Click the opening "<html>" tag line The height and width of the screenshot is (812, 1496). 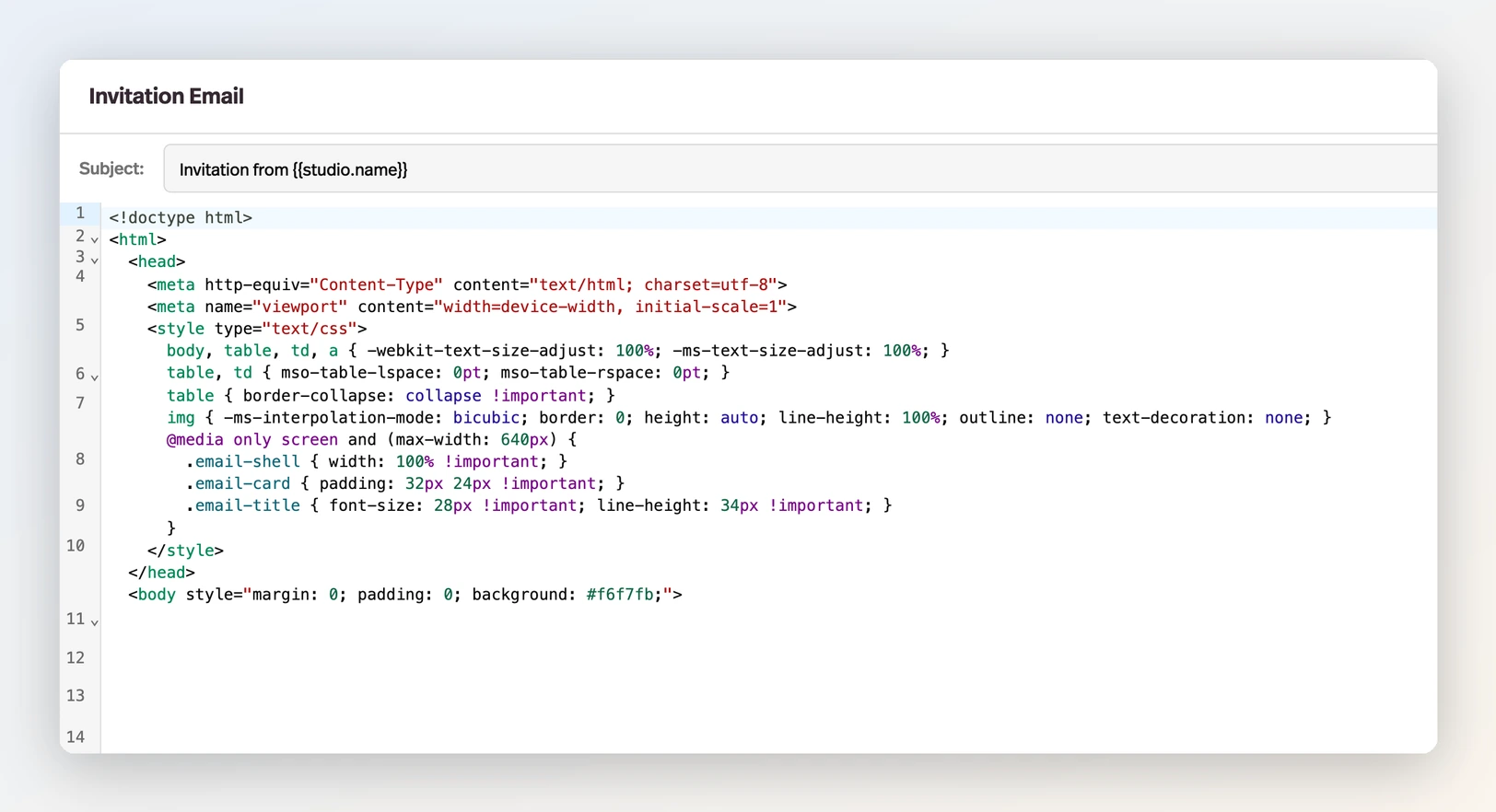click(x=137, y=239)
